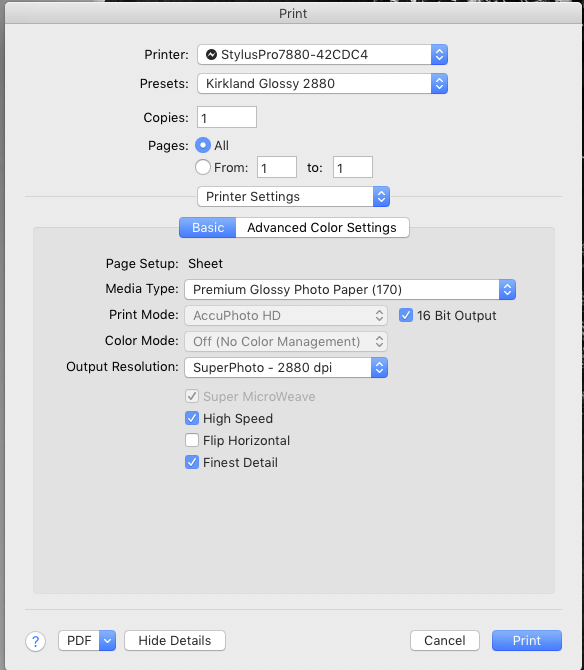Image resolution: width=584 pixels, height=670 pixels.
Task: Open the PDF dropdown arrow
Action: (108, 641)
